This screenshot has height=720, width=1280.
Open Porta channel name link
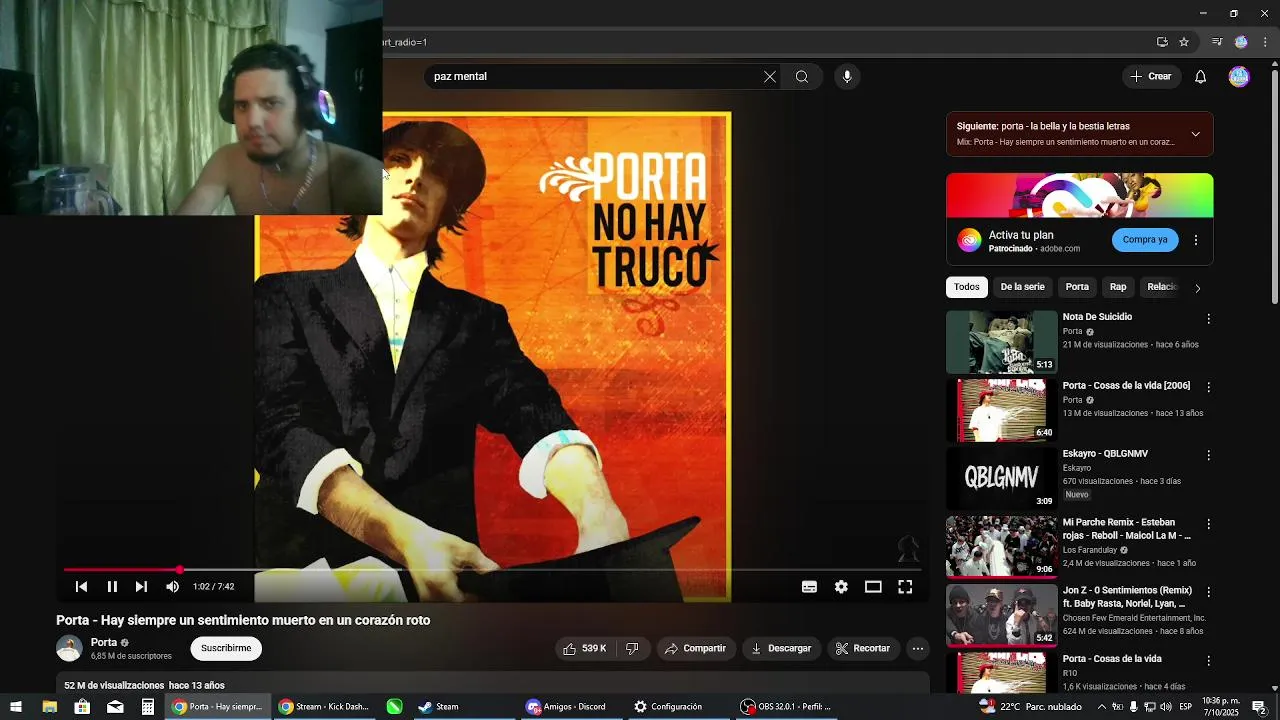pos(104,643)
